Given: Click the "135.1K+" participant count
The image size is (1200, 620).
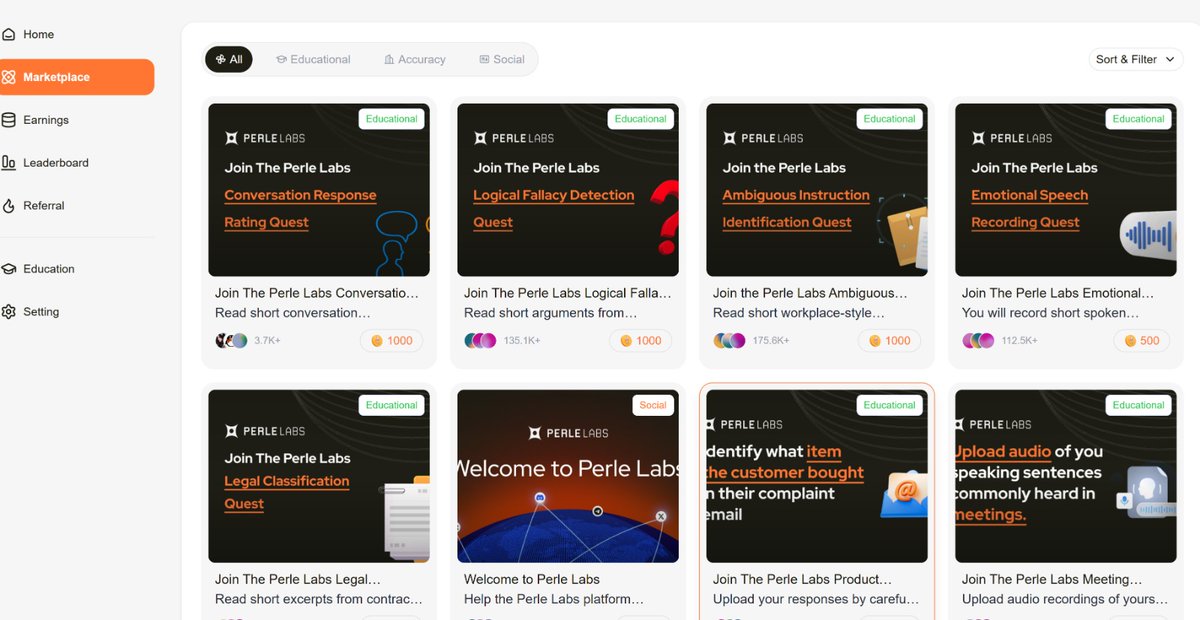Looking at the screenshot, I should pos(522,341).
